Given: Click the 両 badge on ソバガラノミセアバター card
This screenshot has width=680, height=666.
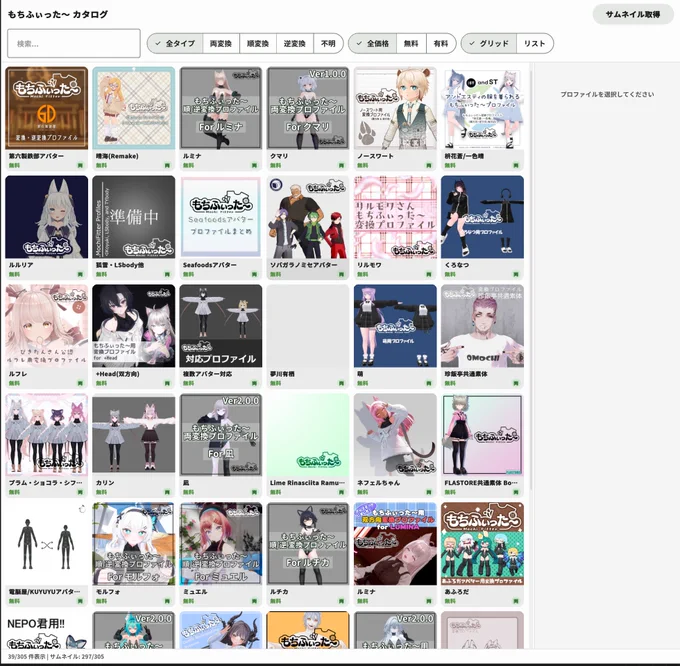Looking at the screenshot, I should pyautogui.click(x=342, y=274).
